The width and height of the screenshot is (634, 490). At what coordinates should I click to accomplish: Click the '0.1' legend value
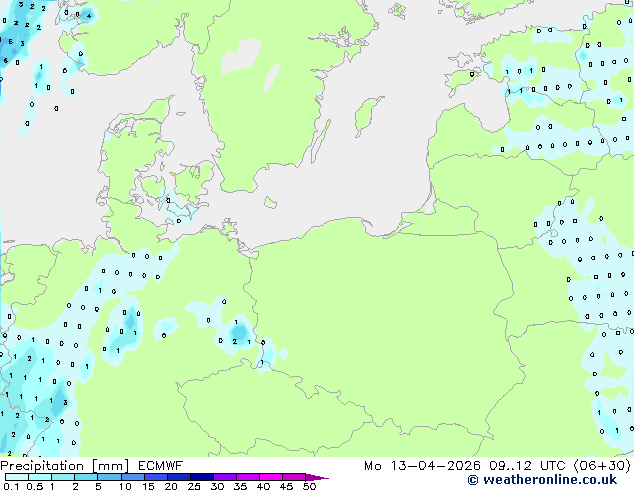11,486
